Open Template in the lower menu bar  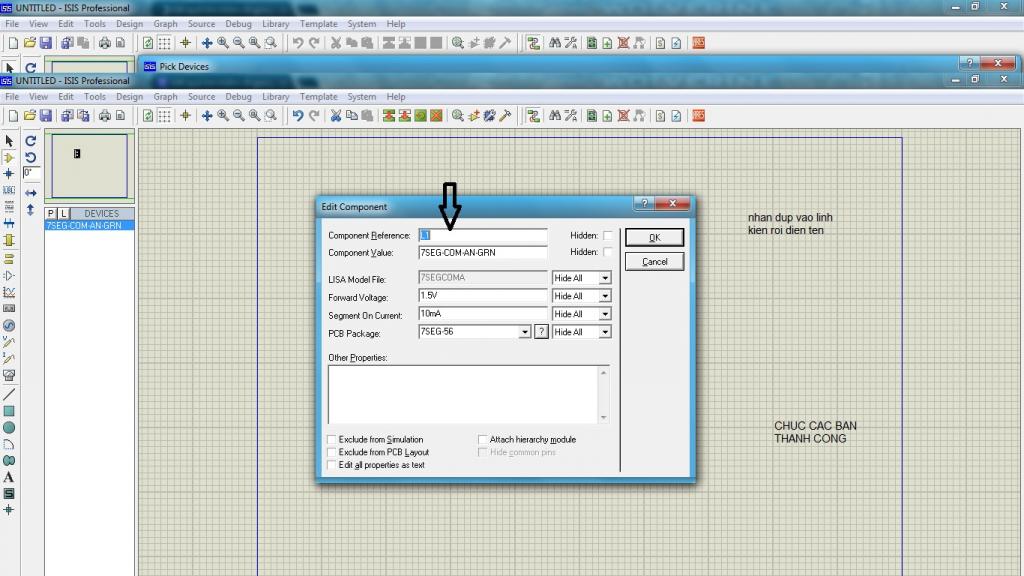click(x=319, y=97)
